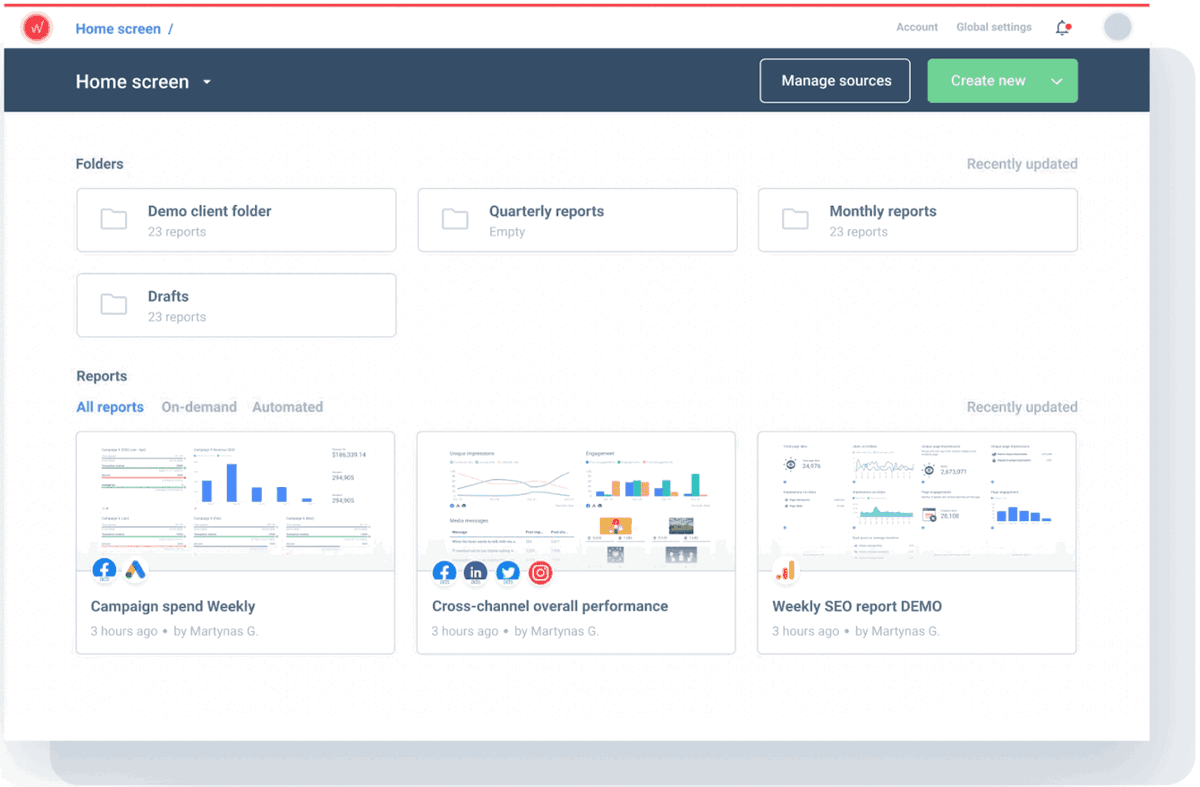Screen dimensions: 1200x787
Task: Open notifications via the bell icon
Action: tap(1063, 27)
